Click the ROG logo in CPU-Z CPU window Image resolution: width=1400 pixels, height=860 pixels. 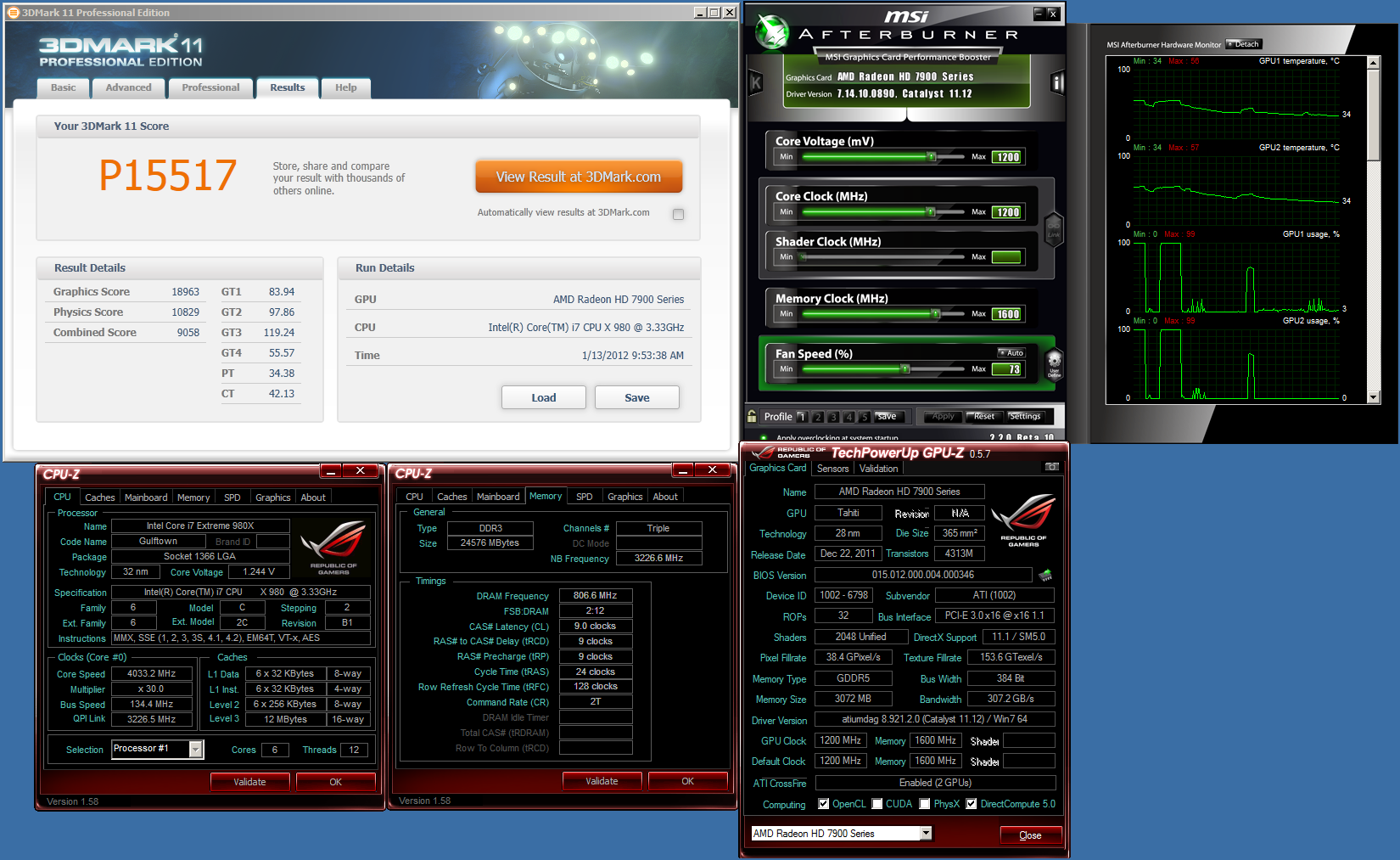coord(333,548)
